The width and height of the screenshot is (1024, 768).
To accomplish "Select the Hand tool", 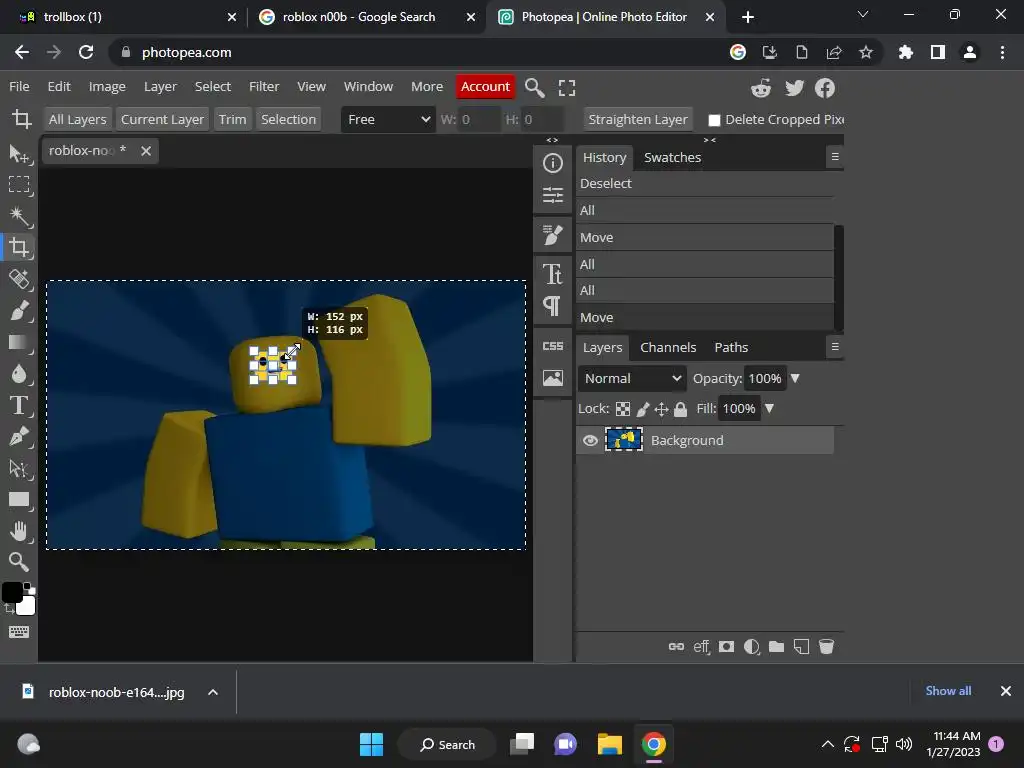I will pos(19,531).
